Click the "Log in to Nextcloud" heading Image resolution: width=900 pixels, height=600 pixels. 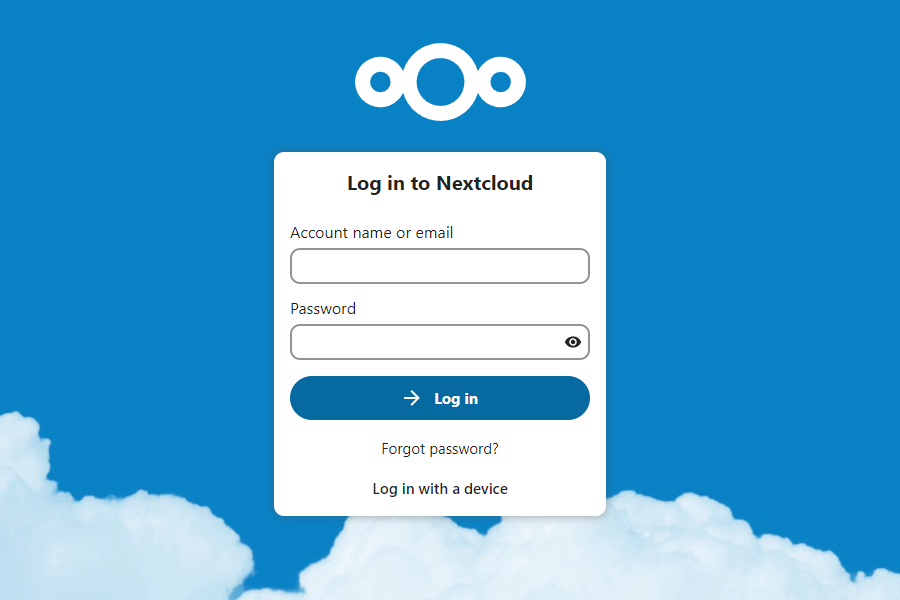pyautogui.click(x=440, y=183)
